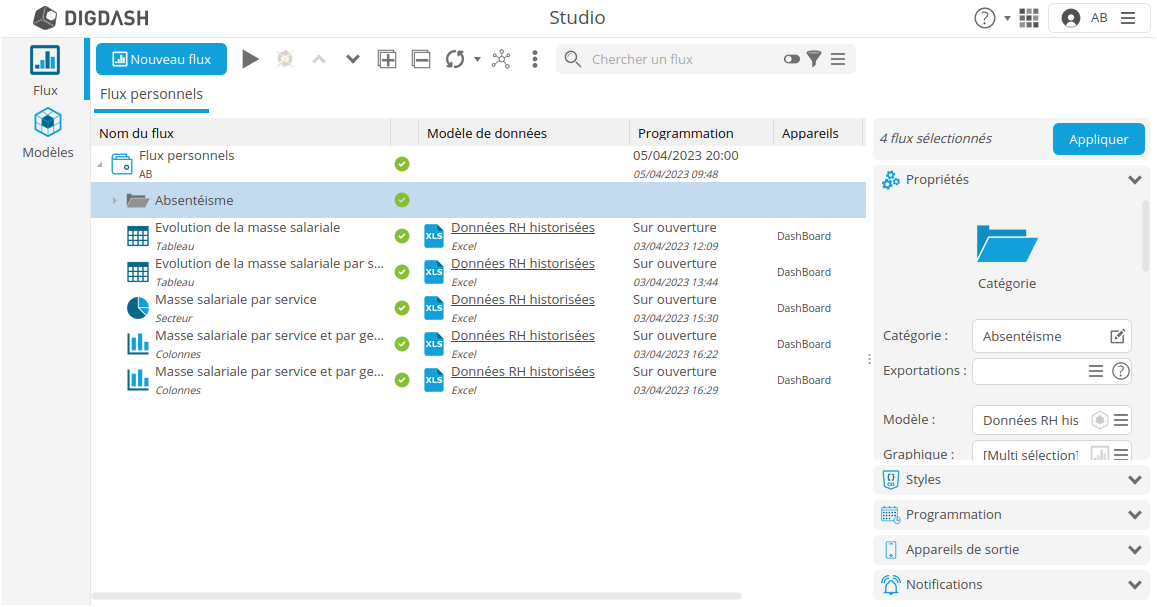Click the Appliquer button

[1098, 139]
